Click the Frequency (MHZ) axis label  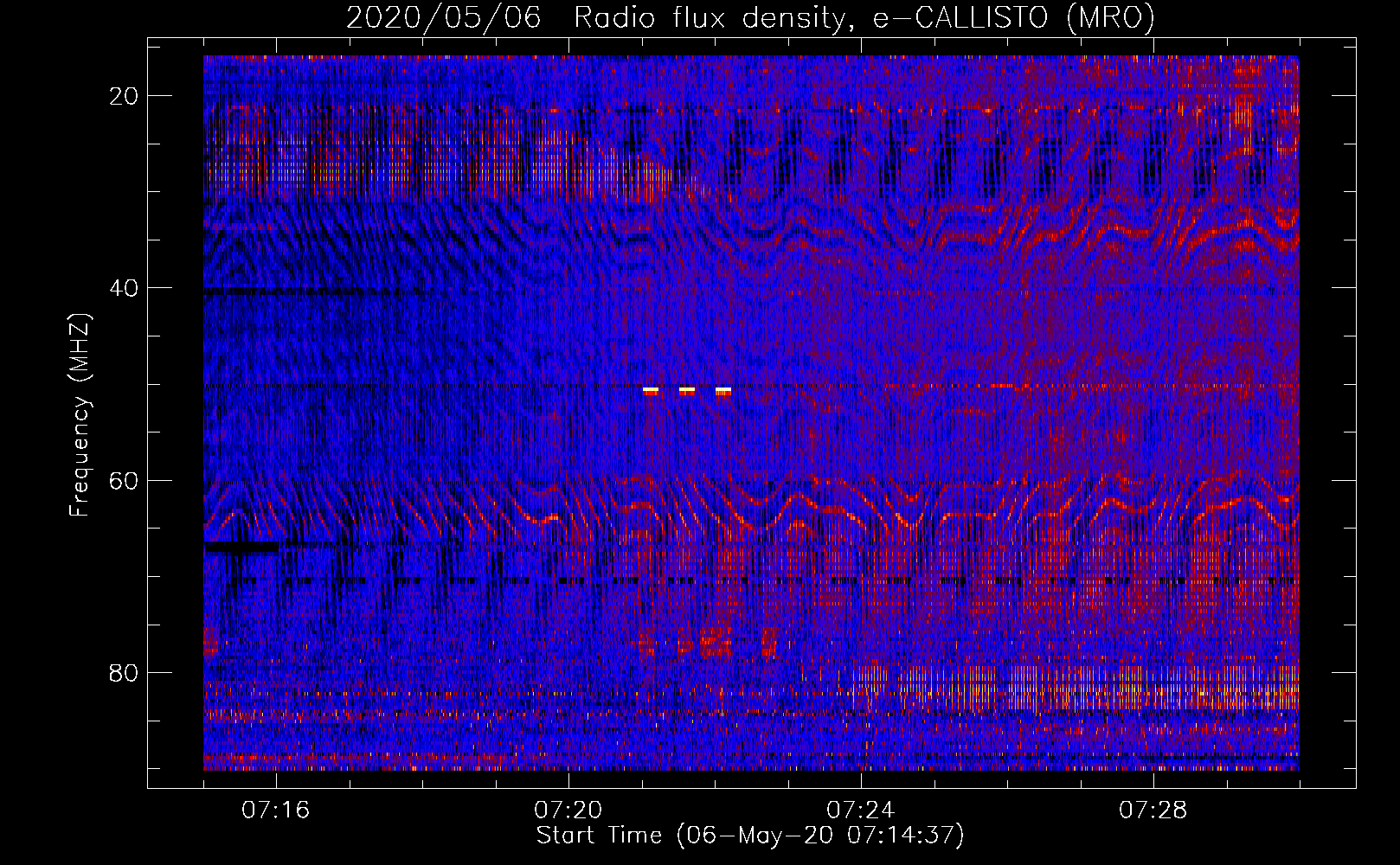[80, 415]
